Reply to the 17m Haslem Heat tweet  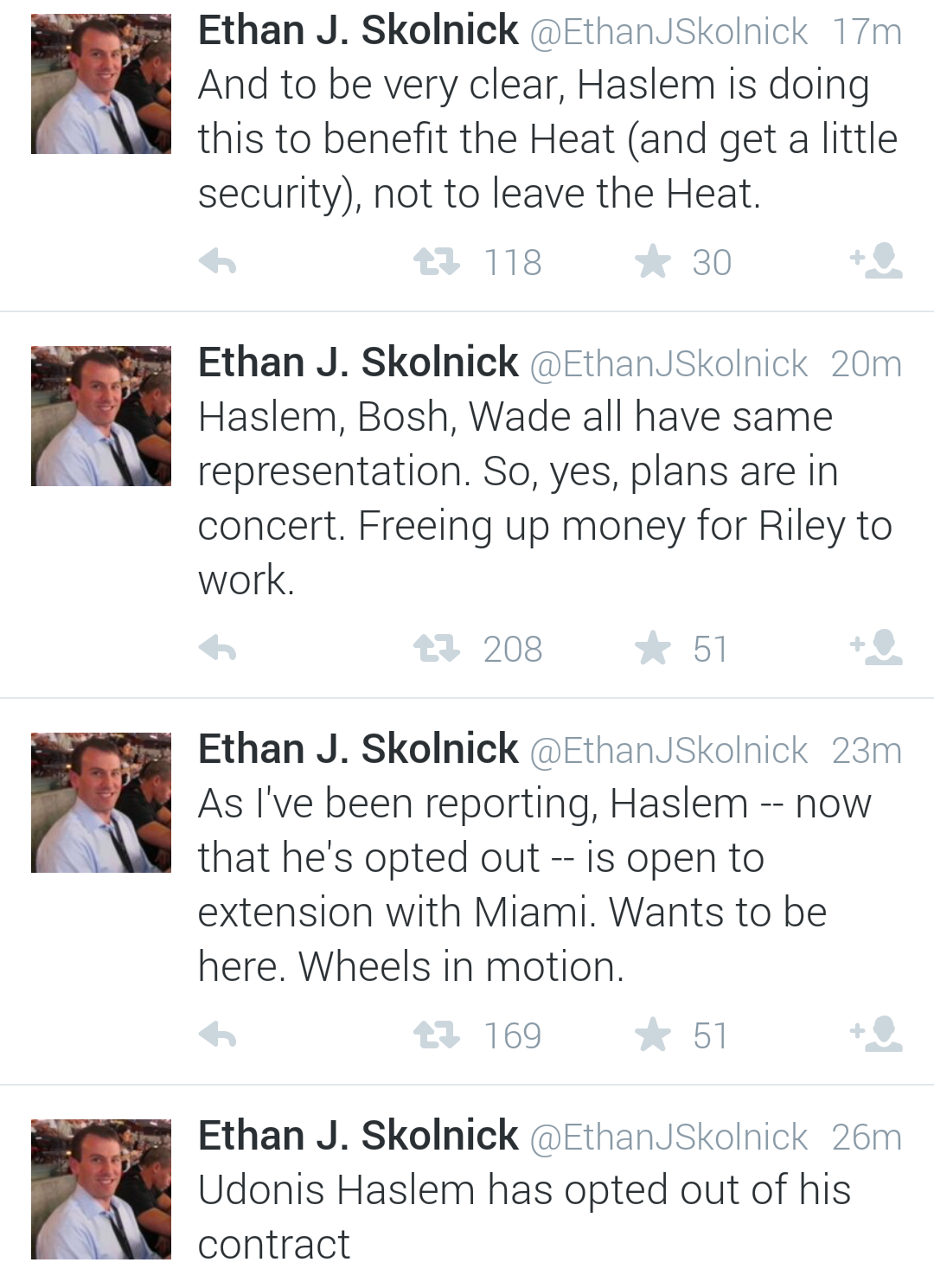point(218,261)
